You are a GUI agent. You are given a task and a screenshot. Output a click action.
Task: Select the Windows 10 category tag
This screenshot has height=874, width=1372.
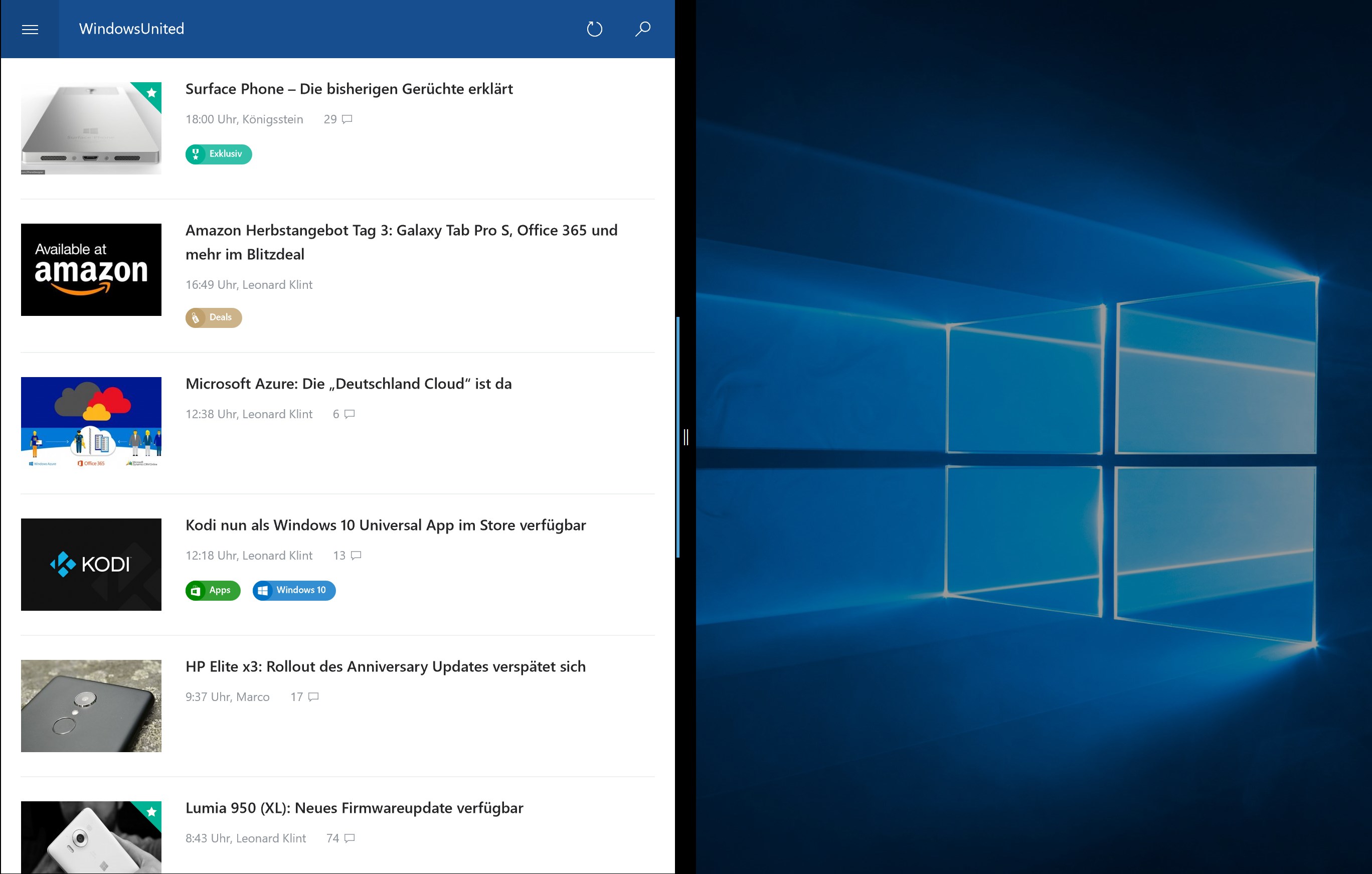pos(294,590)
